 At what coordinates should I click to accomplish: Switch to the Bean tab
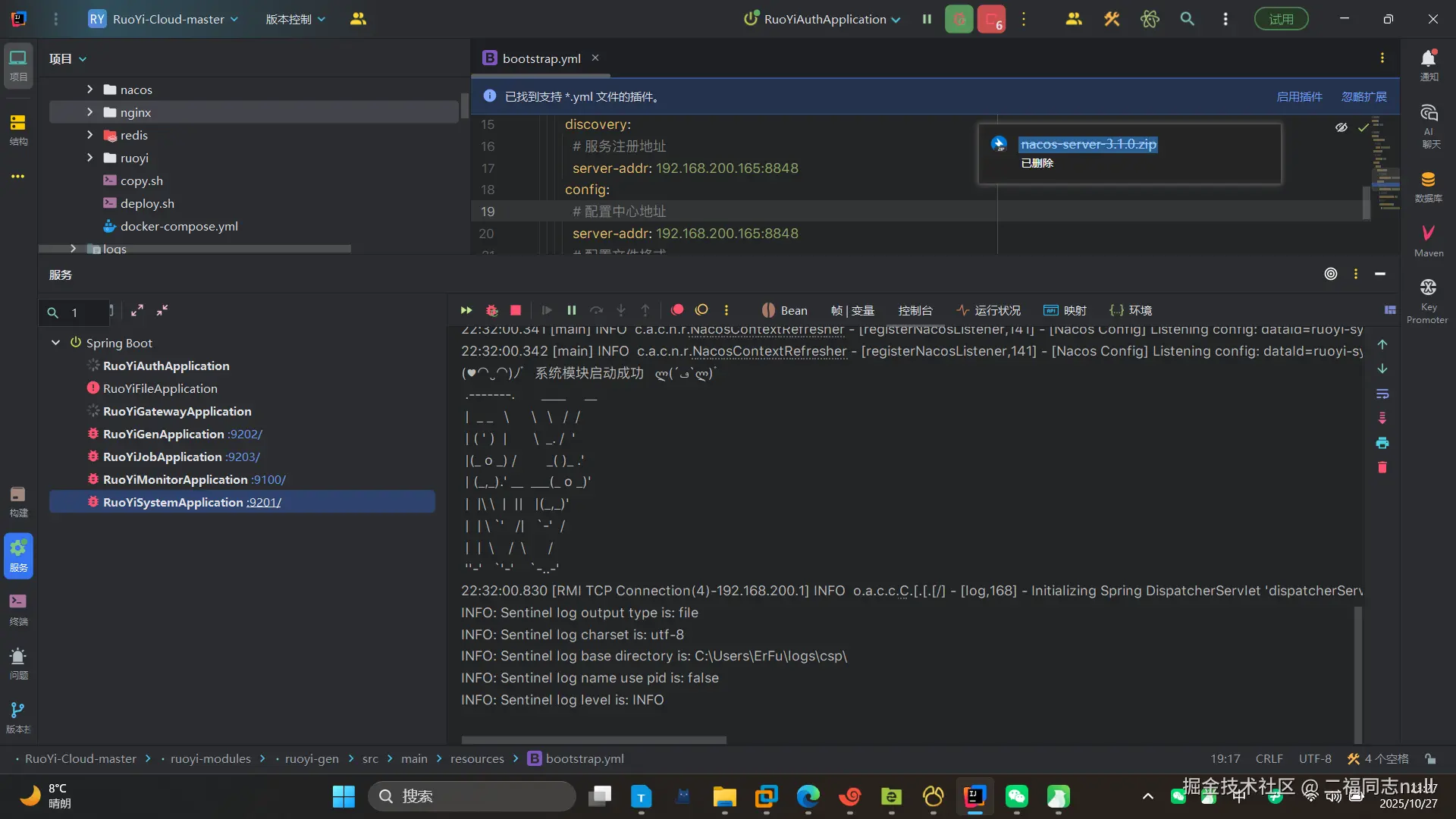[785, 310]
